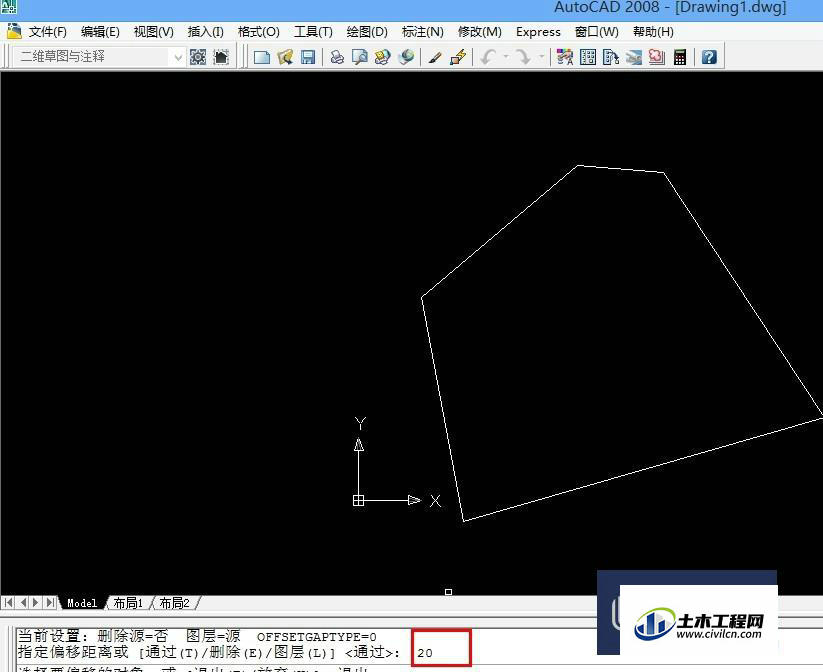Save the drawing with floppy icon
The width and height of the screenshot is (823, 672).
[308, 57]
